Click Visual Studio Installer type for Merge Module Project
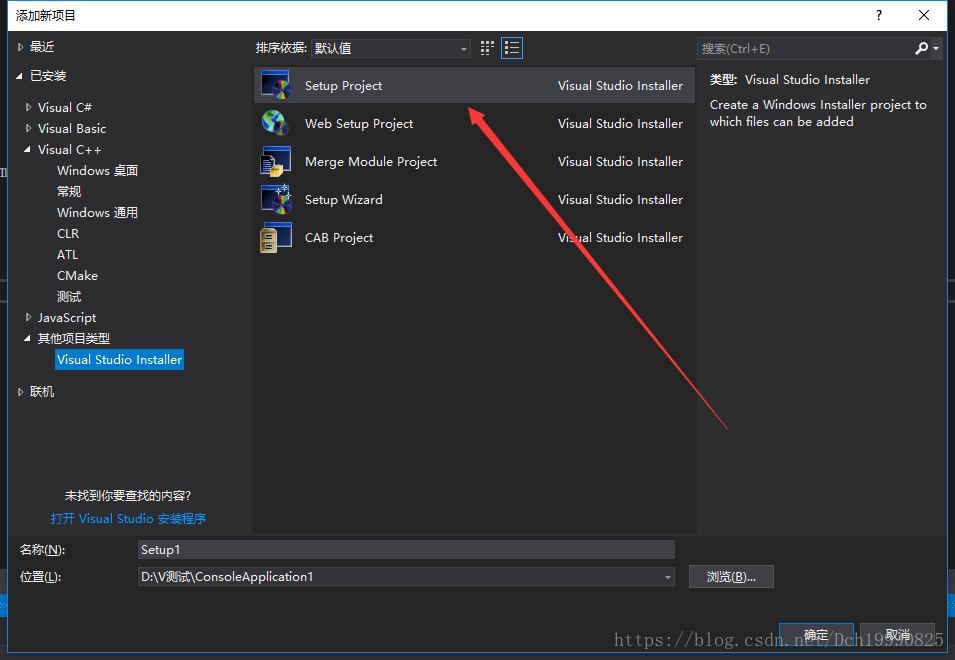The width and height of the screenshot is (955, 660). [620, 162]
